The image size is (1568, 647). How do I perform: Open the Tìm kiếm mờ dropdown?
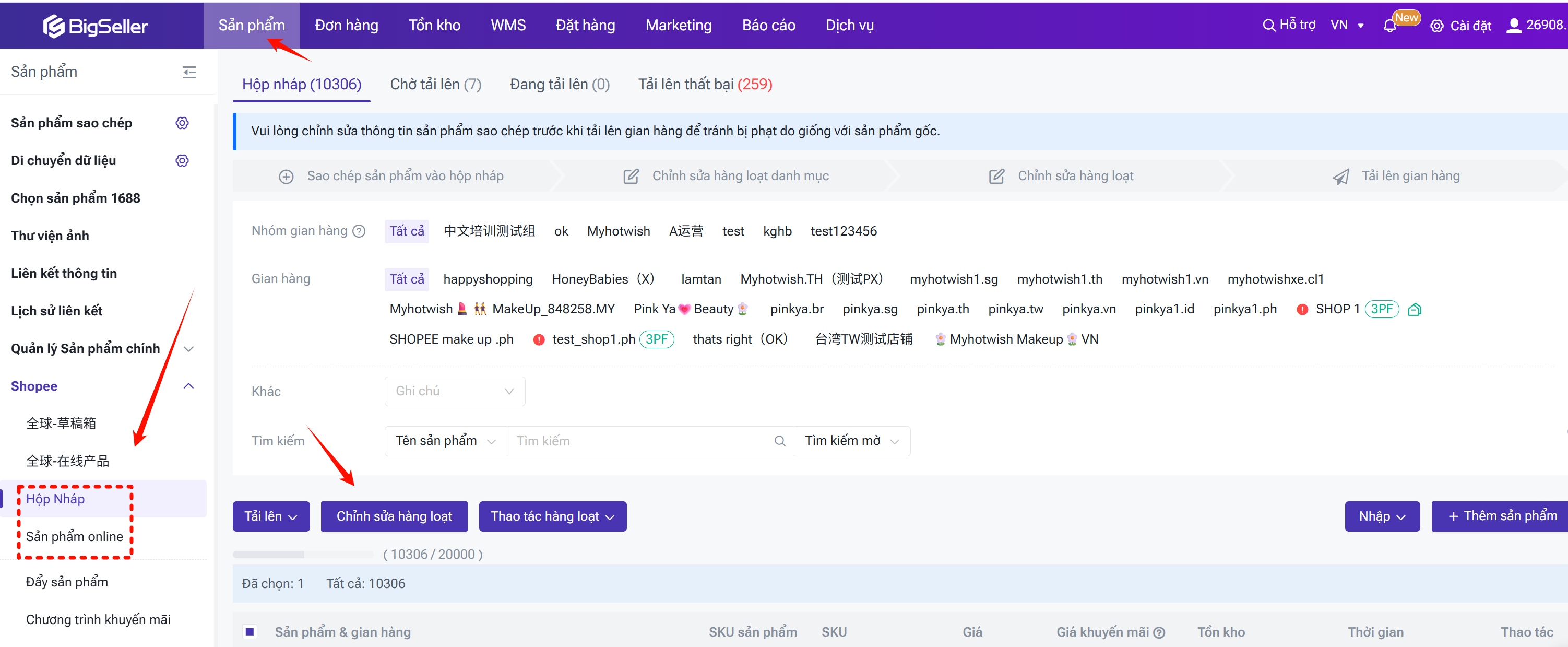851,441
